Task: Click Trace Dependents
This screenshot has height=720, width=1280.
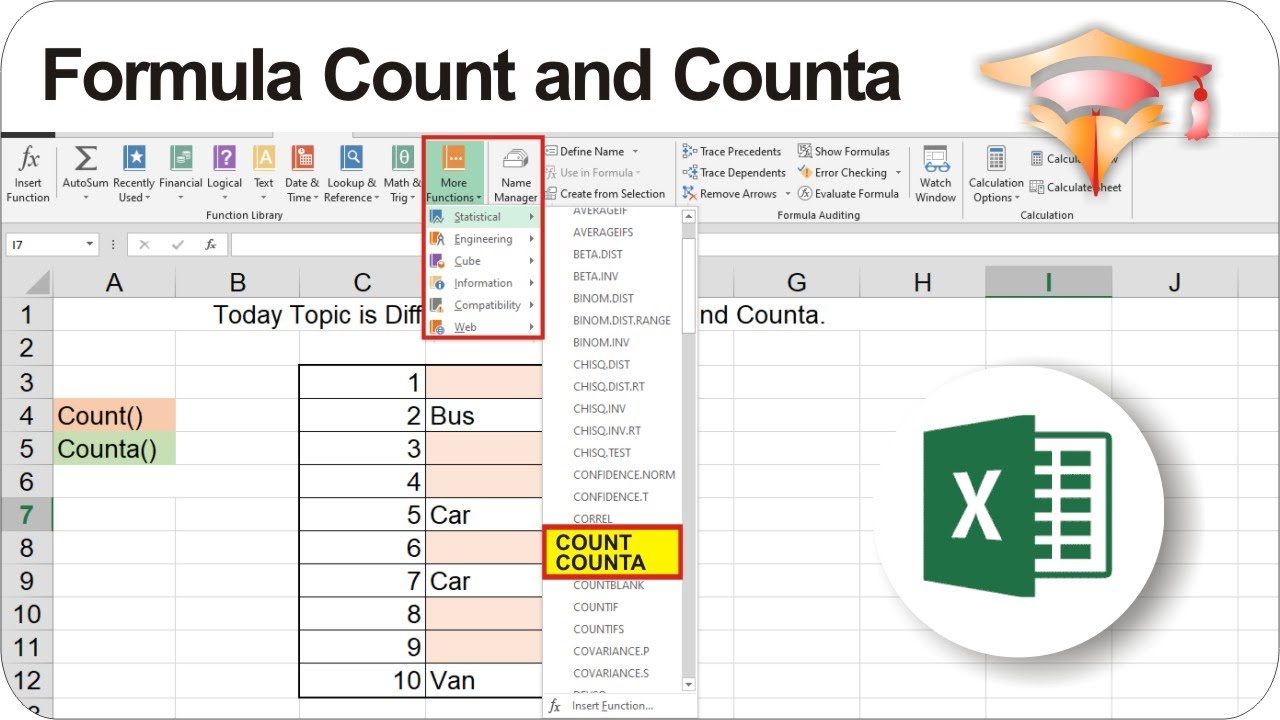Action: coord(734,172)
